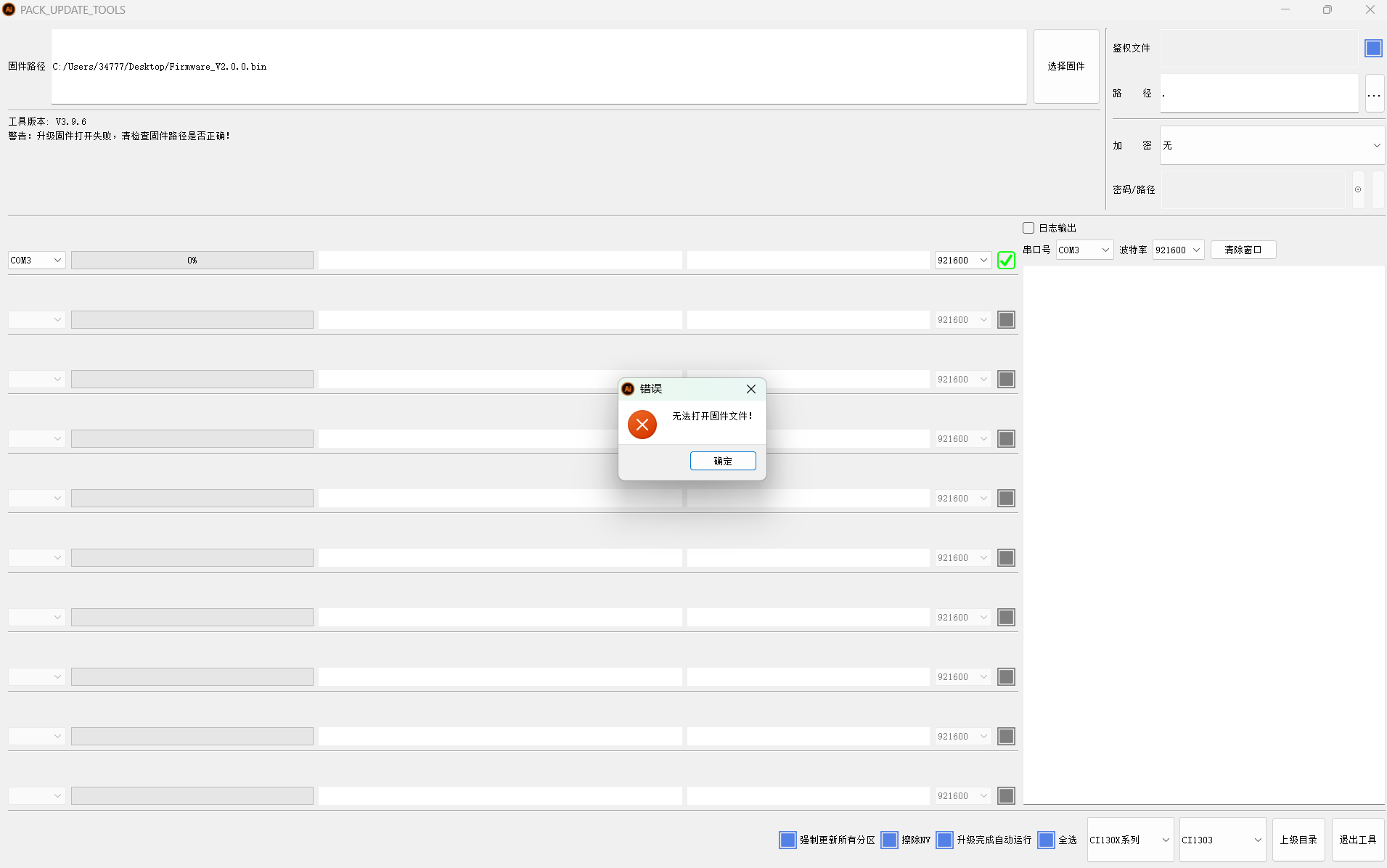
Task: Click the red error icon in the dialog
Action: (x=642, y=425)
